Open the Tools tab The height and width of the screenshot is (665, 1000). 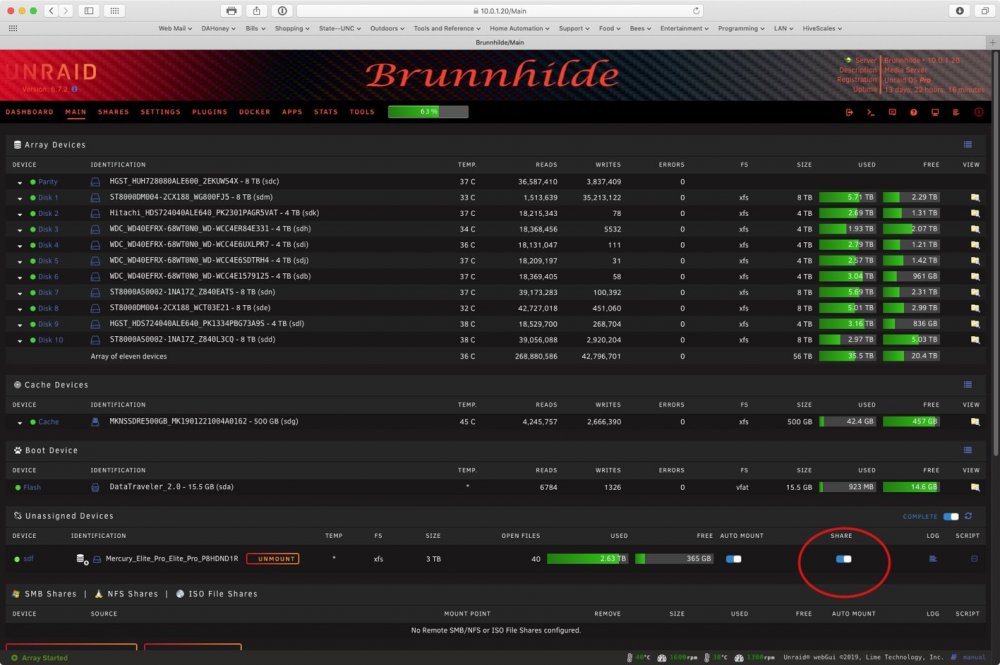(362, 112)
